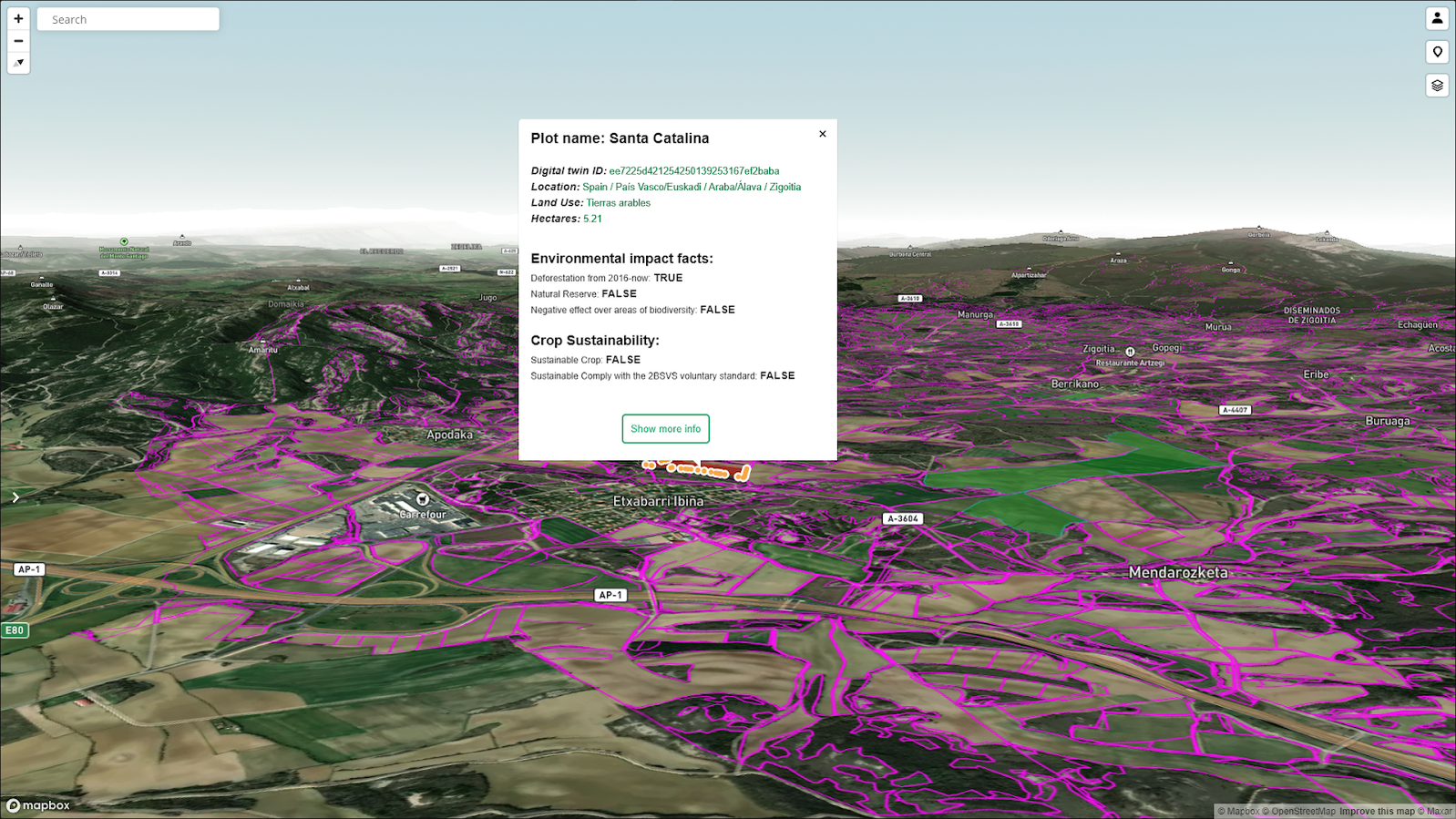Click the Manurga town label
Screen dimensions: 1456x819
coord(975,315)
